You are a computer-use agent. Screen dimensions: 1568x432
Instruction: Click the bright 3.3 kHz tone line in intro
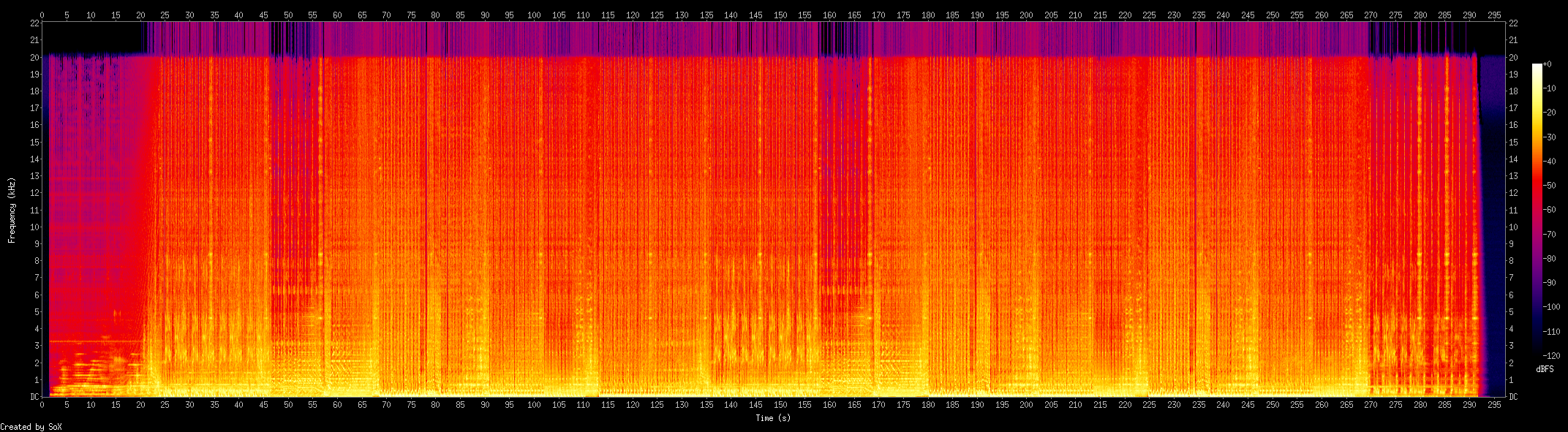point(95,341)
